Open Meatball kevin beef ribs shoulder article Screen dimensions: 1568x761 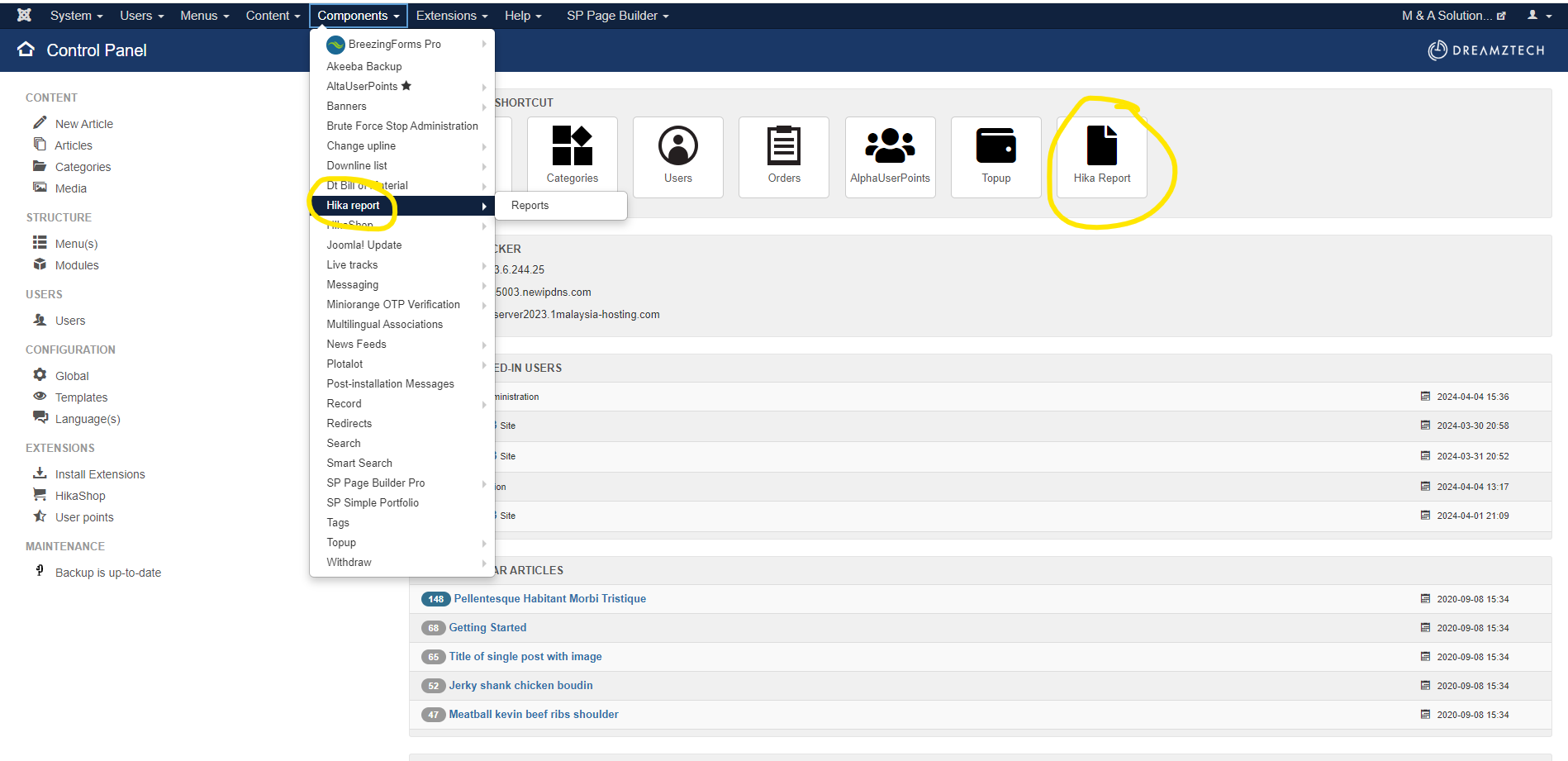[x=534, y=714]
